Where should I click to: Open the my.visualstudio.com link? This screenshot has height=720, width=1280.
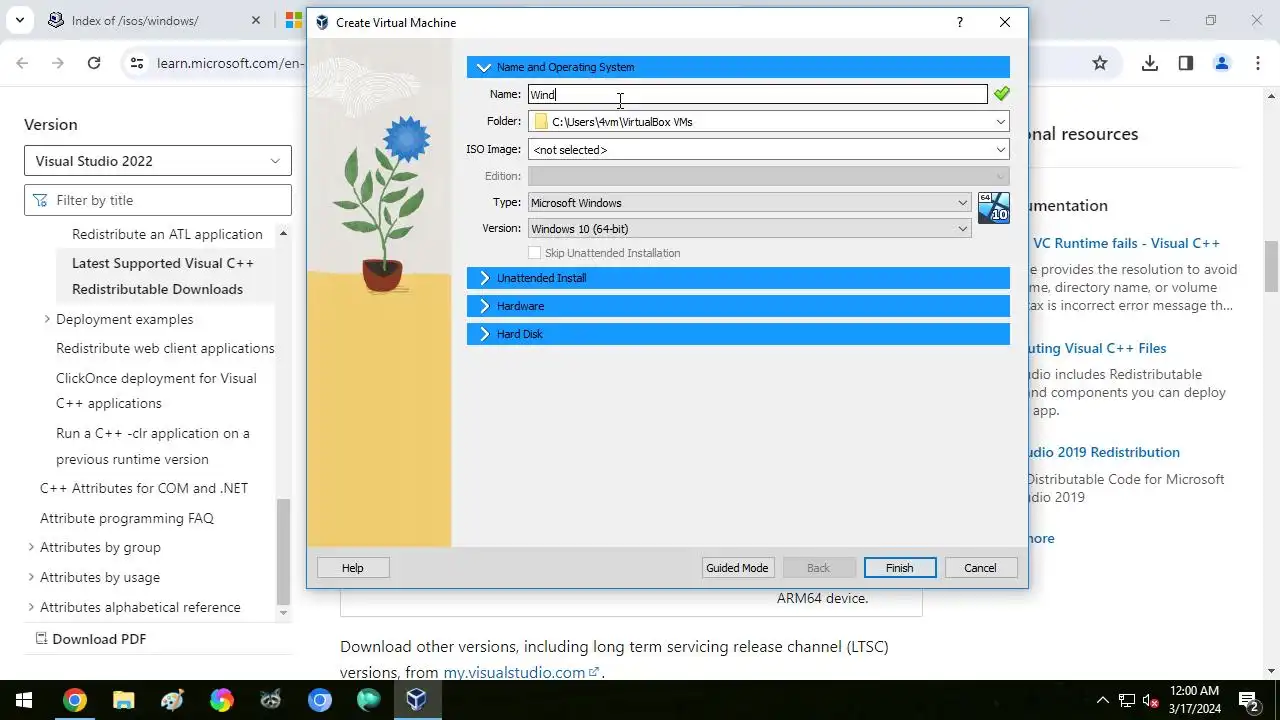click(521, 672)
